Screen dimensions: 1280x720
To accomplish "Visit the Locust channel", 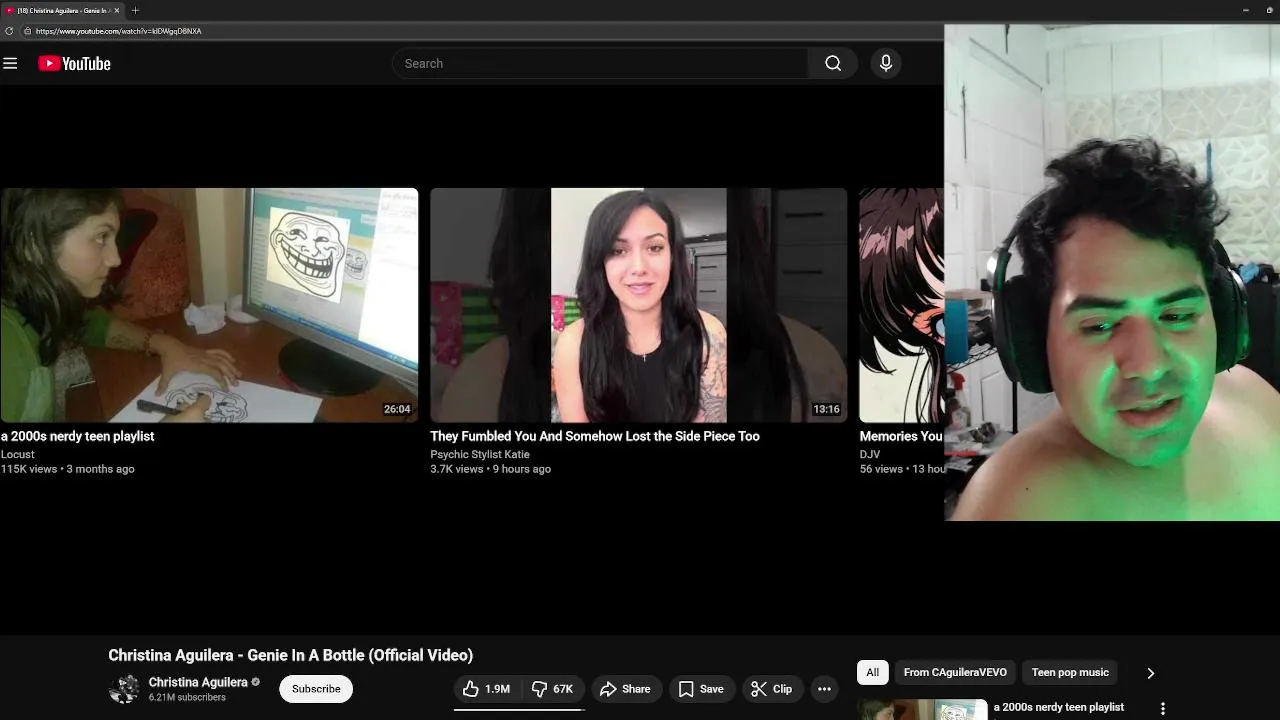I will [18, 454].
